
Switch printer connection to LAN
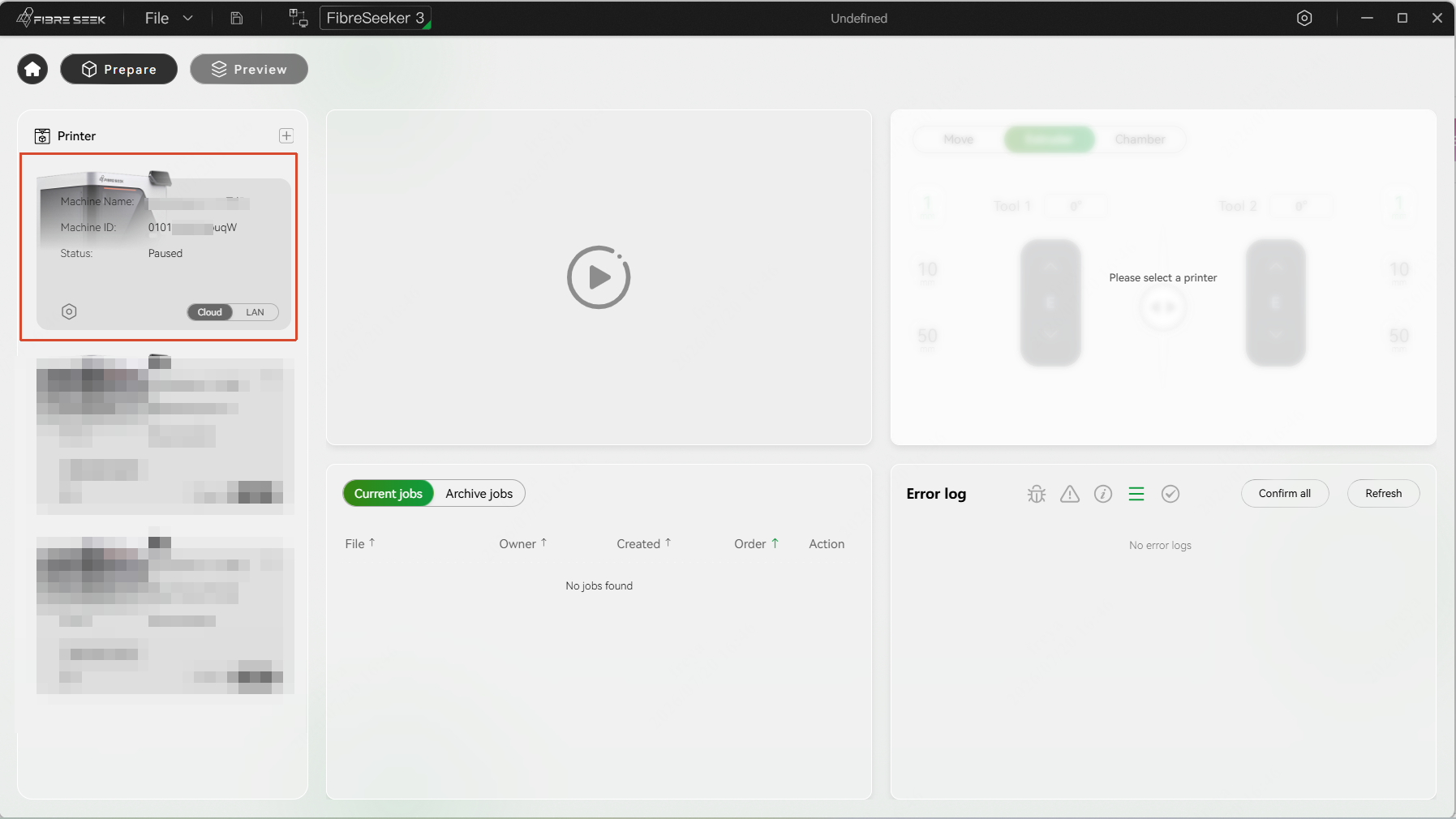point(256,312)
